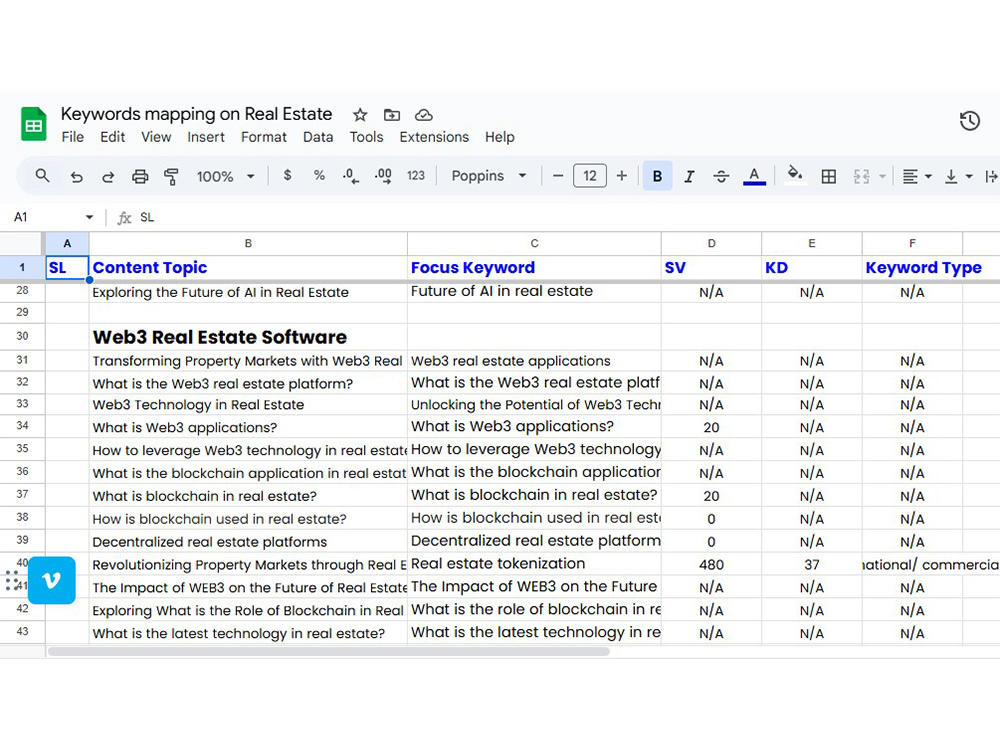Viewport: 1000px width, 750px height.
Task: Undo the last action
Action: coord(77,177)
